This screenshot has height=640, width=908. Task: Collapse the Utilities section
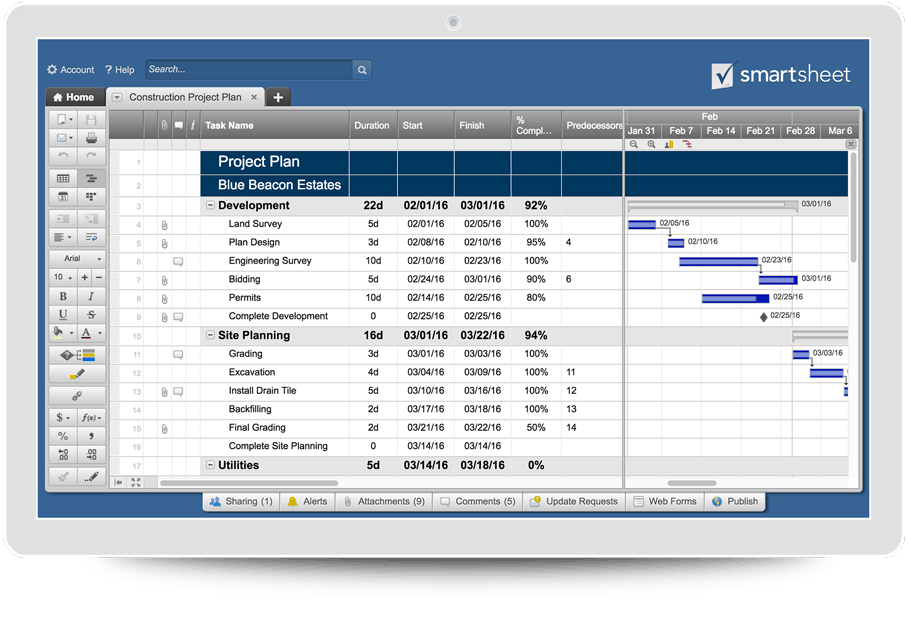coord(210,465)
